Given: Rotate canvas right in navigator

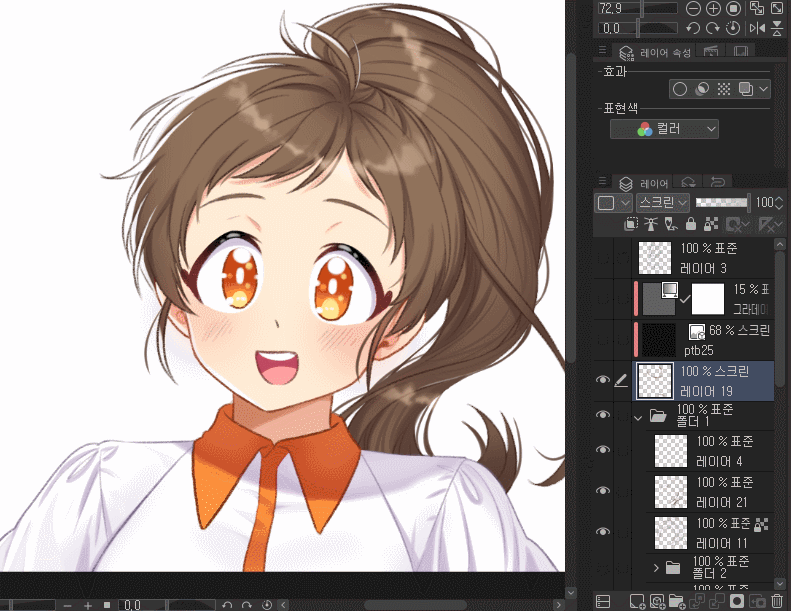Looking at the screenshot, I should (713, 28).
